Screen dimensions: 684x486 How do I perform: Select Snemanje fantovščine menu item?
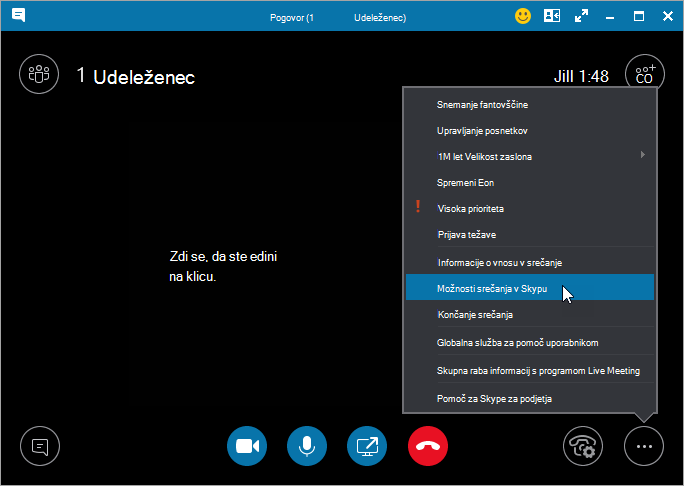(530, 105)
